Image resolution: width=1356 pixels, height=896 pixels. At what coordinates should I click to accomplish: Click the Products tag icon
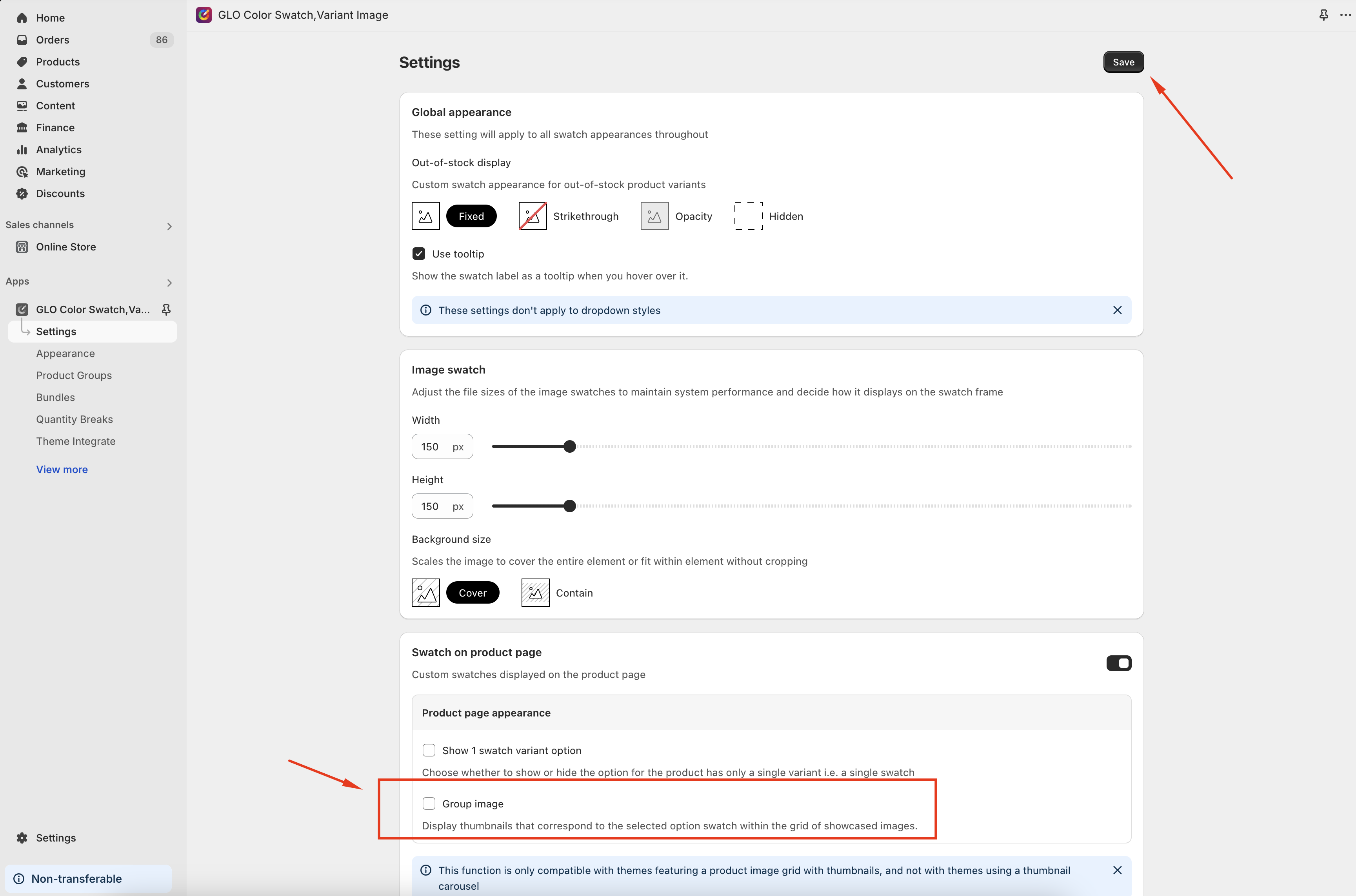tap(22, 62)
